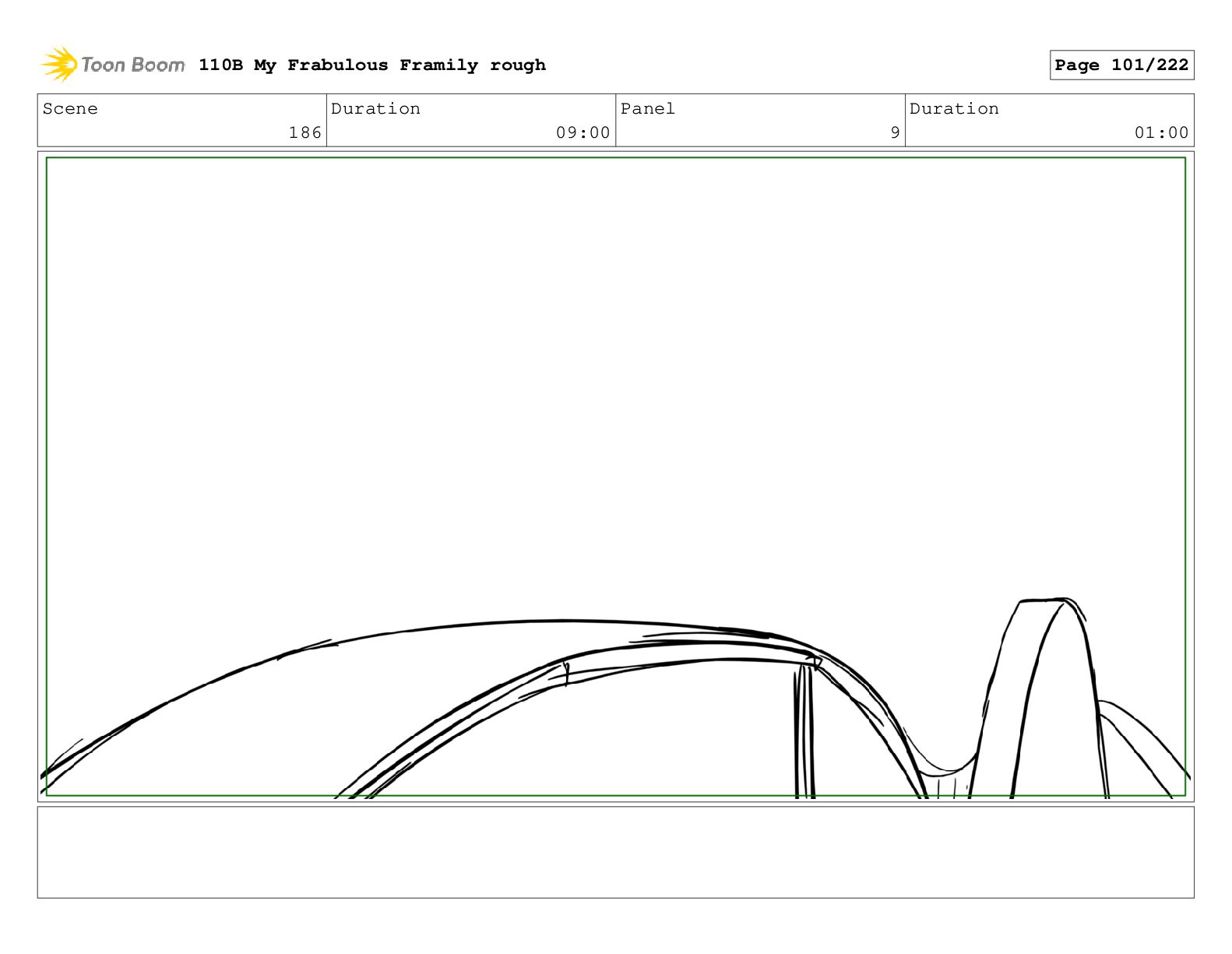Click the 'Scene' label
1232x954 pixels.
click(71, 109)
